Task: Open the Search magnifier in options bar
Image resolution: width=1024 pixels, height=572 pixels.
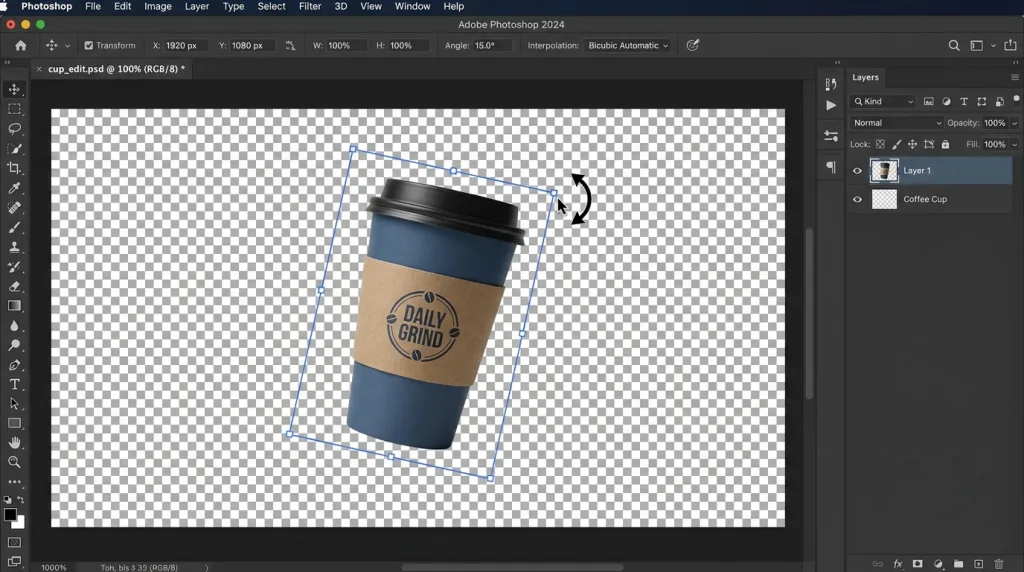Action: pos(954,46)
